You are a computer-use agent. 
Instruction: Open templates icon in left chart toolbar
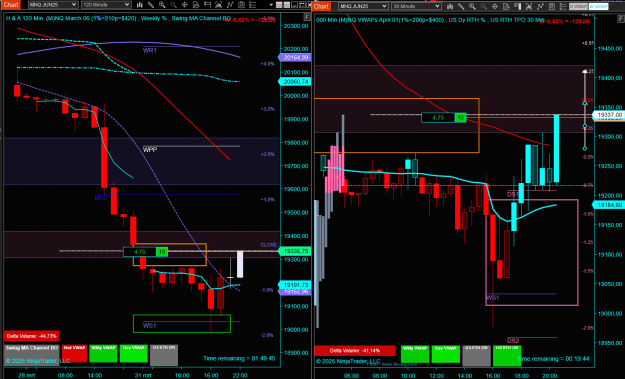click(242, 5)
